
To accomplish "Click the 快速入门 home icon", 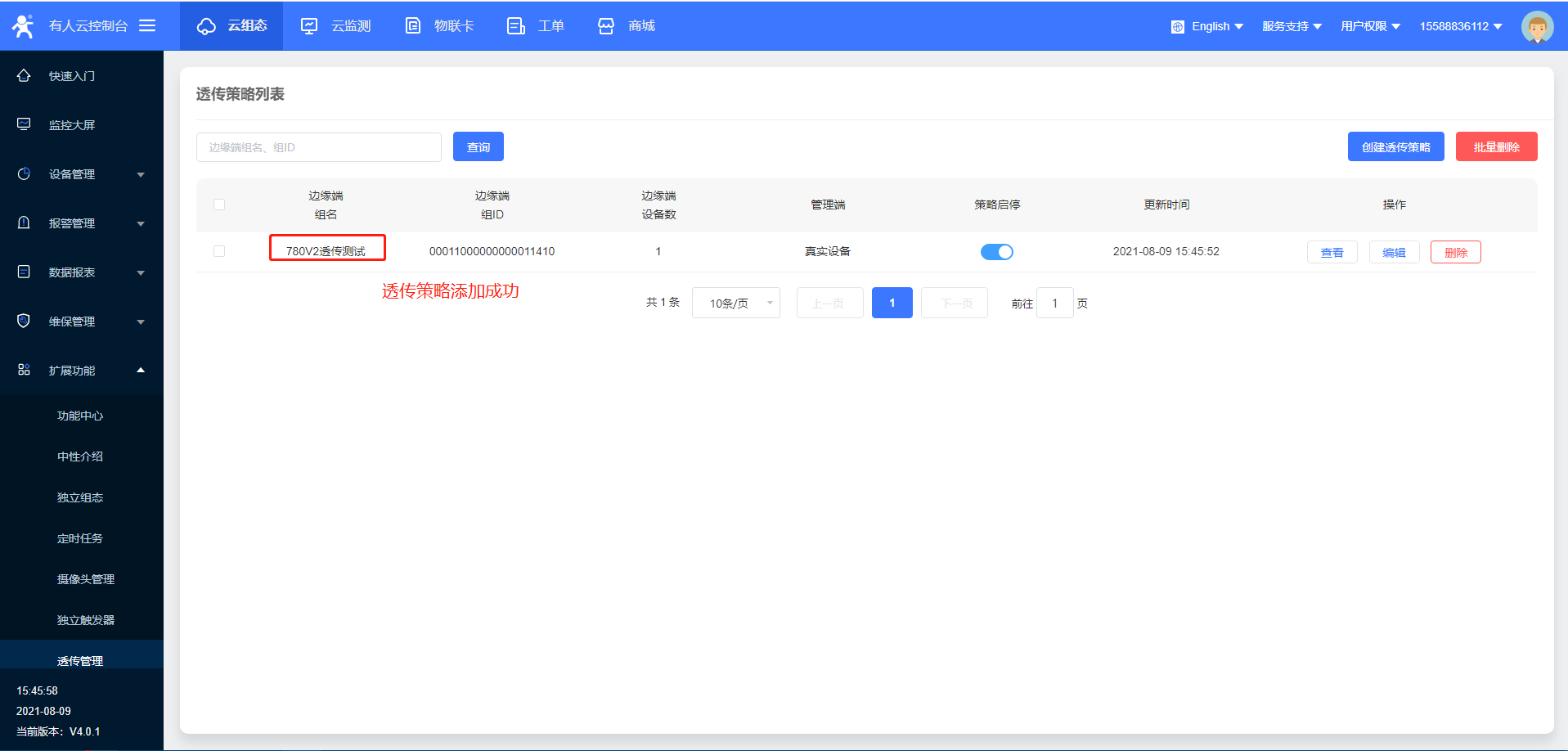I will 24,76.
